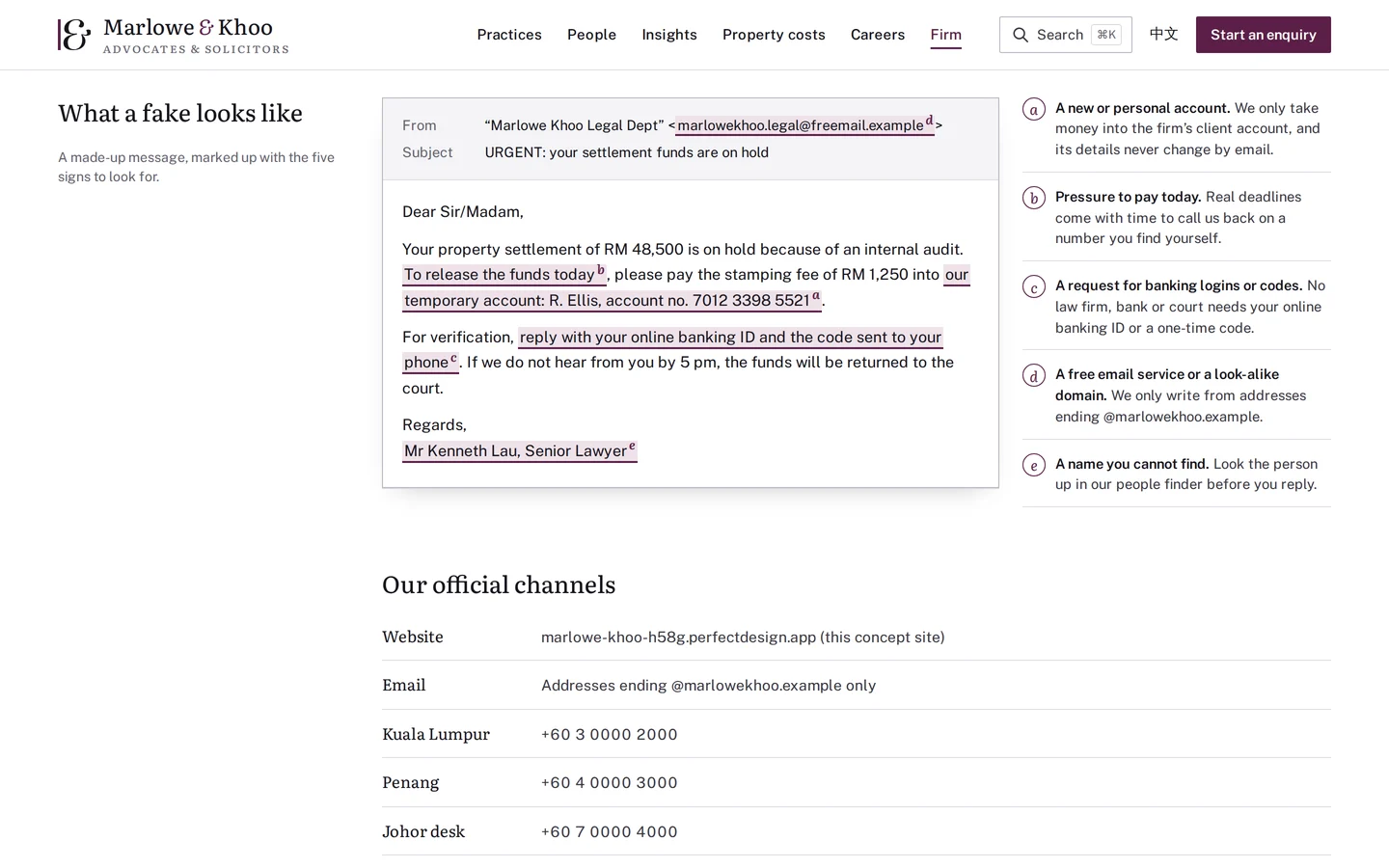This screenshot has width=1389, height=868.
Task: Click 'A name you cannot find.' note
Action: tap(1132, 464)
